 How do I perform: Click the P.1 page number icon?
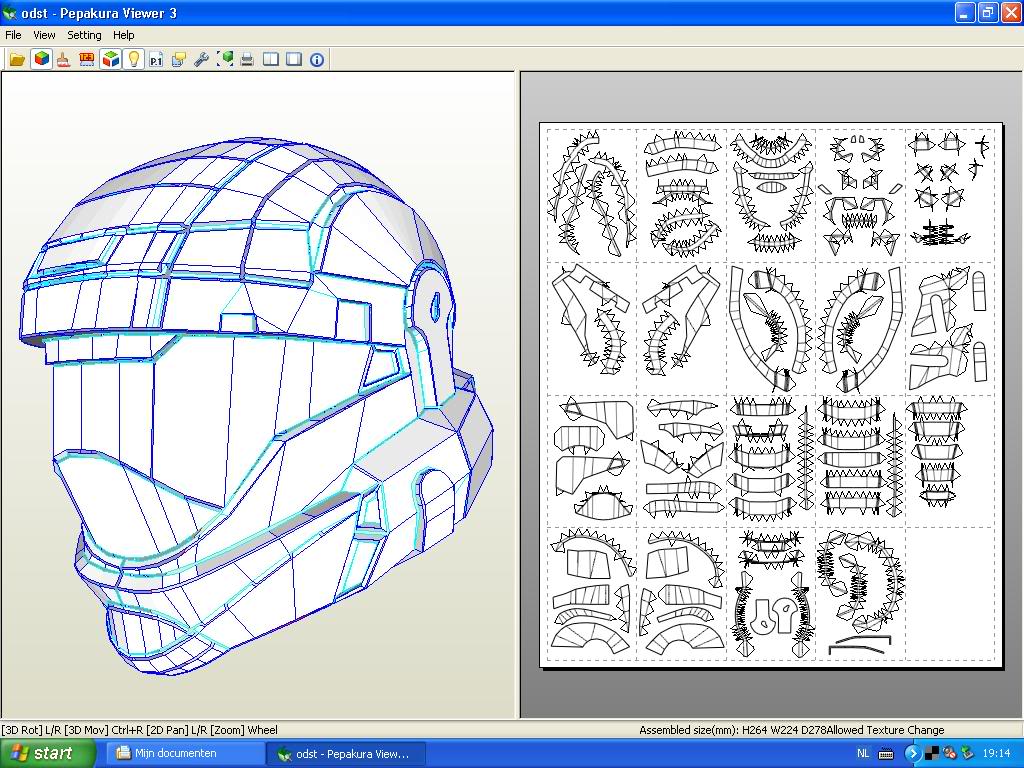tap(156, 60)
